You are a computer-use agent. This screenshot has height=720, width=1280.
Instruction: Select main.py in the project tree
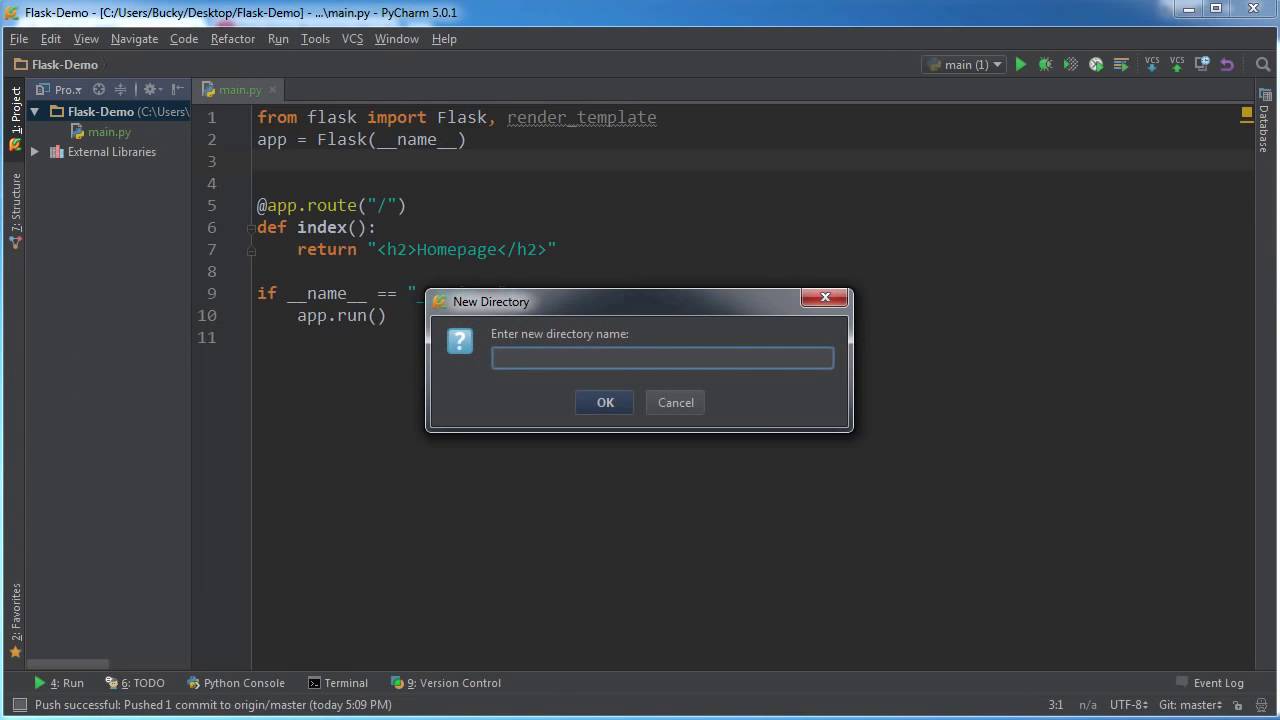pyautogui.click(x=109, y=132)
